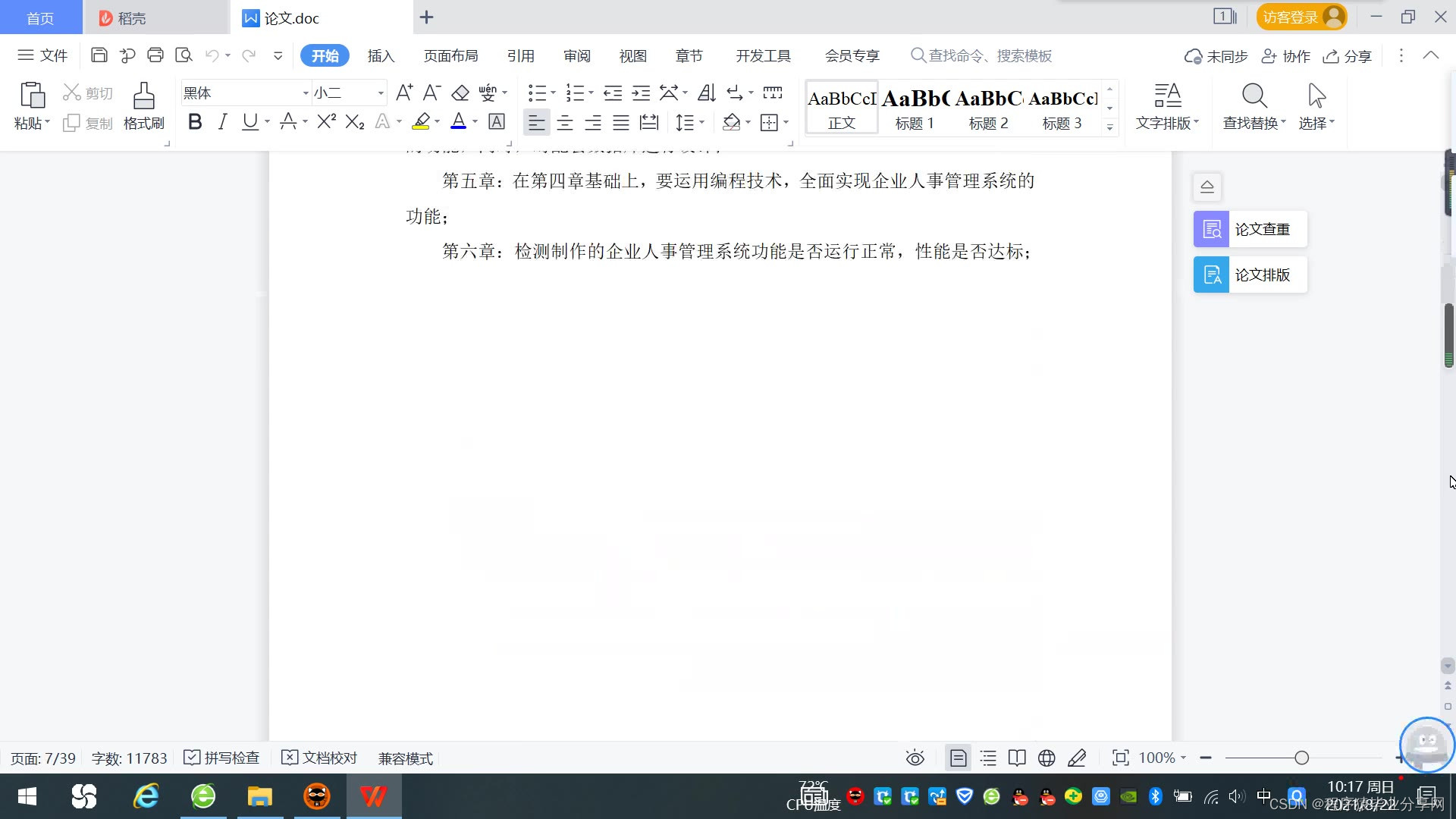
Task: Toggle eye protection mode in status bar
Action: (915, 758)
